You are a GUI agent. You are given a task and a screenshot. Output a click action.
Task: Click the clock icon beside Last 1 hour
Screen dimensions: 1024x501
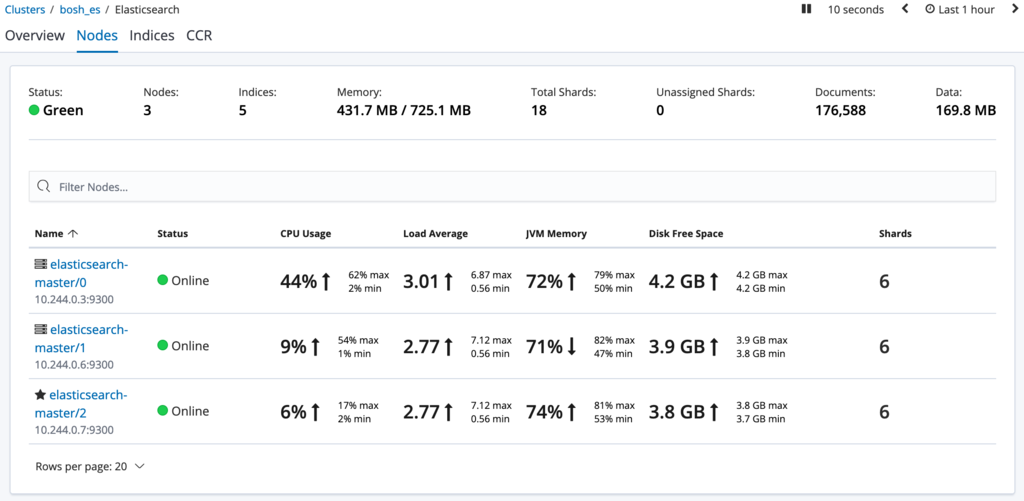tap(930, 9)
